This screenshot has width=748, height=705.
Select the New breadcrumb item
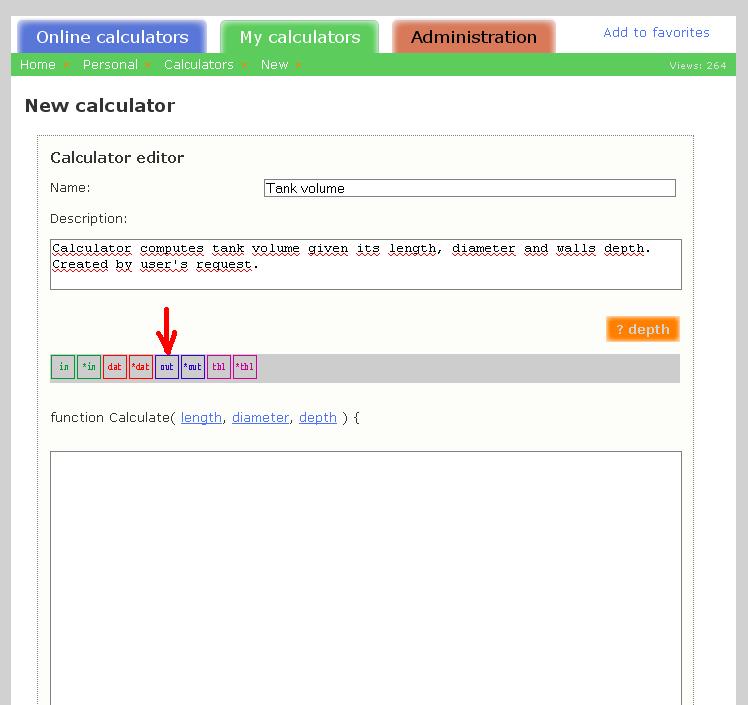pyautogui.click(x=274, y=64)
